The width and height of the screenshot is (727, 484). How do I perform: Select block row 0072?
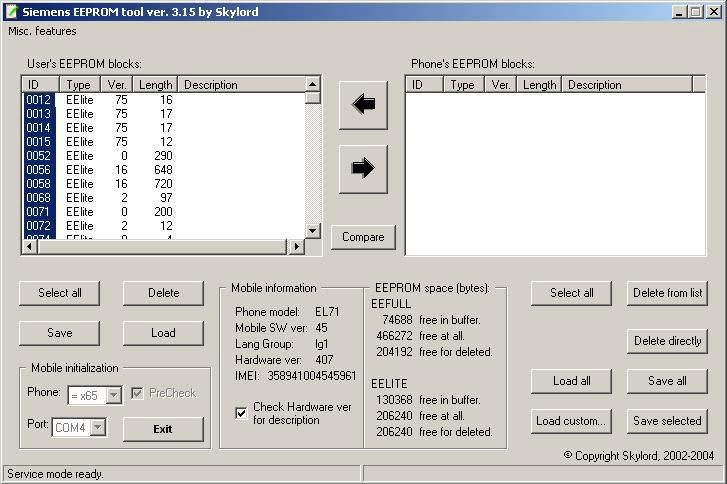click(x=164, y=226)
